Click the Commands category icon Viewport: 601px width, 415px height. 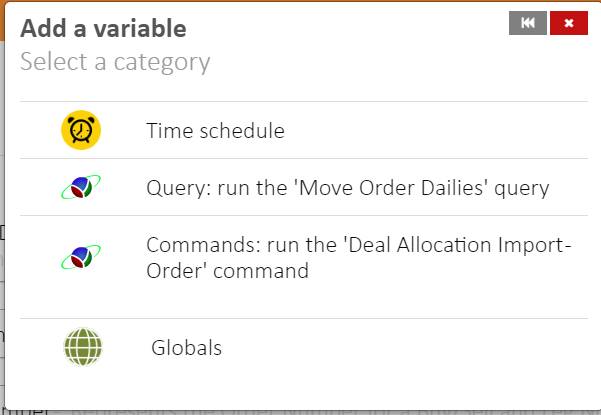[81, 258]
